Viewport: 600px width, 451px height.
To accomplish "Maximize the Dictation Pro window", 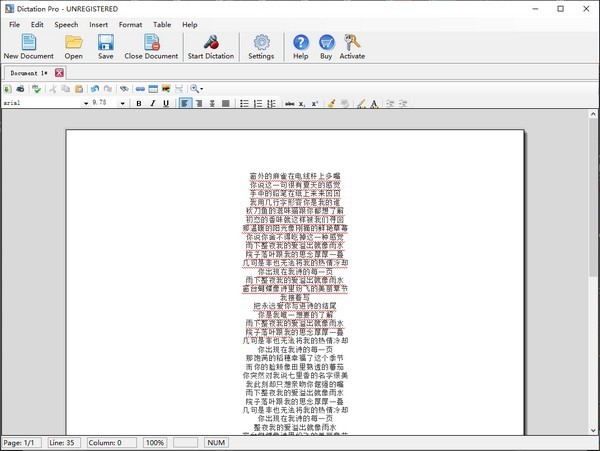I will [x=560, y=8].
